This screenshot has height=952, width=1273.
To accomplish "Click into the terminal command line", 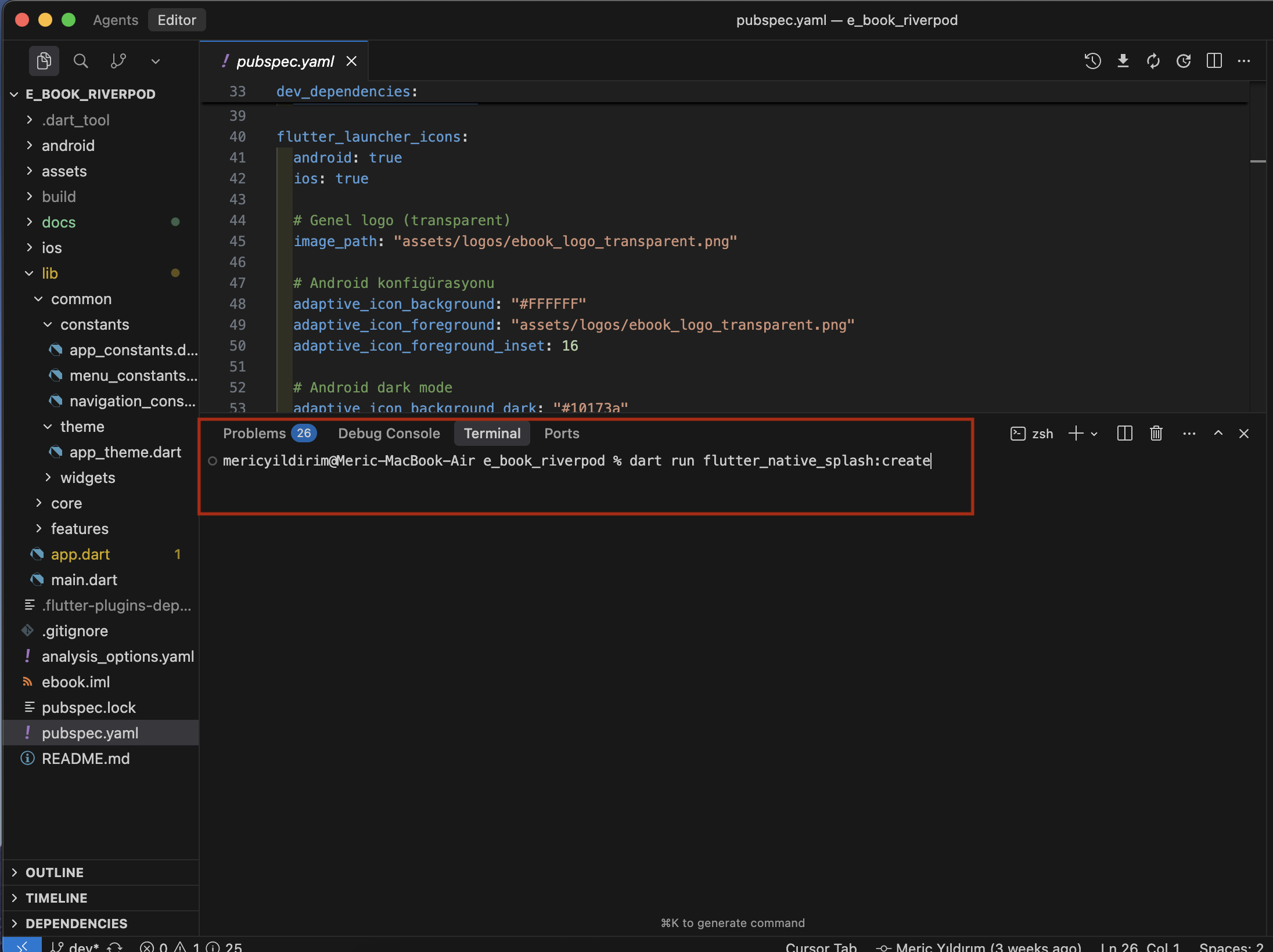I will (581, 461).
